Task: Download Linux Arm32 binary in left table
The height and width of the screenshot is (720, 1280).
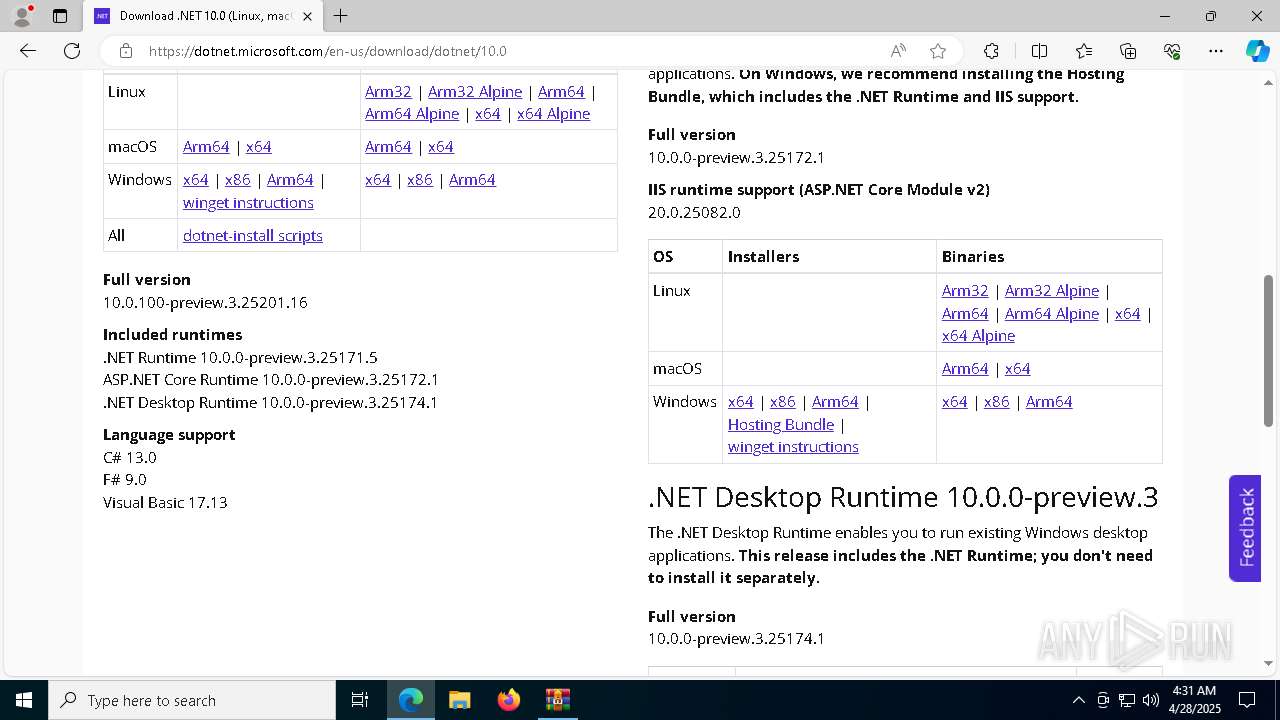Action: [388, 92]
